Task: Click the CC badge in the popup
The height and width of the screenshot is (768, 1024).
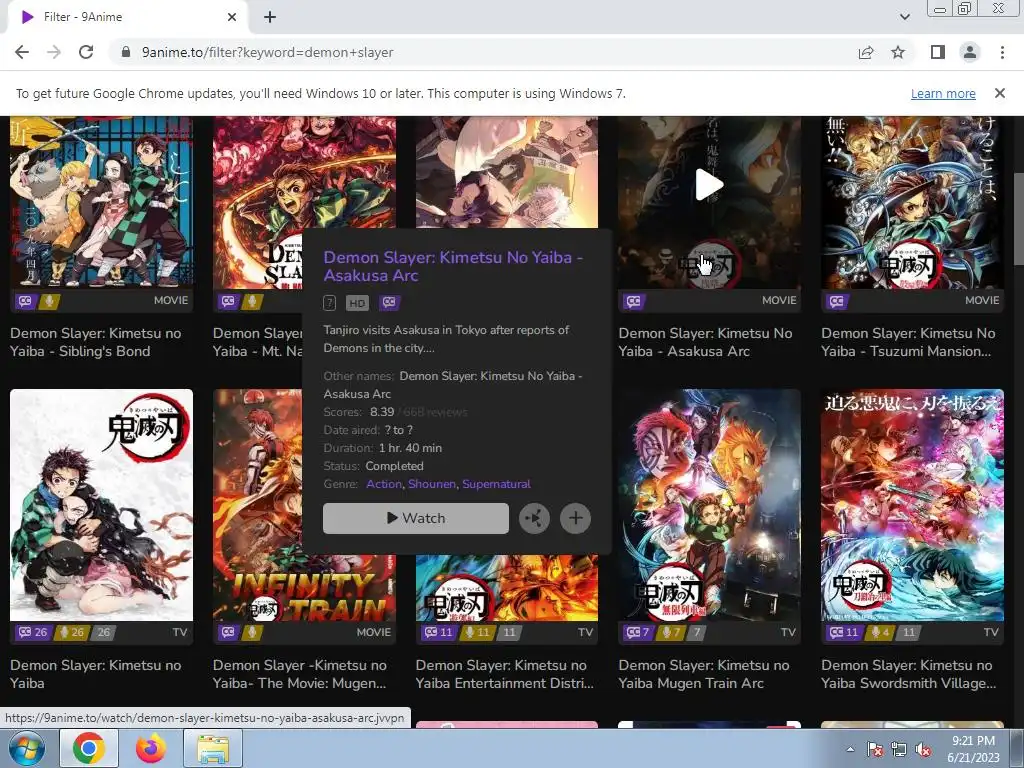Action: click(389, 302)
